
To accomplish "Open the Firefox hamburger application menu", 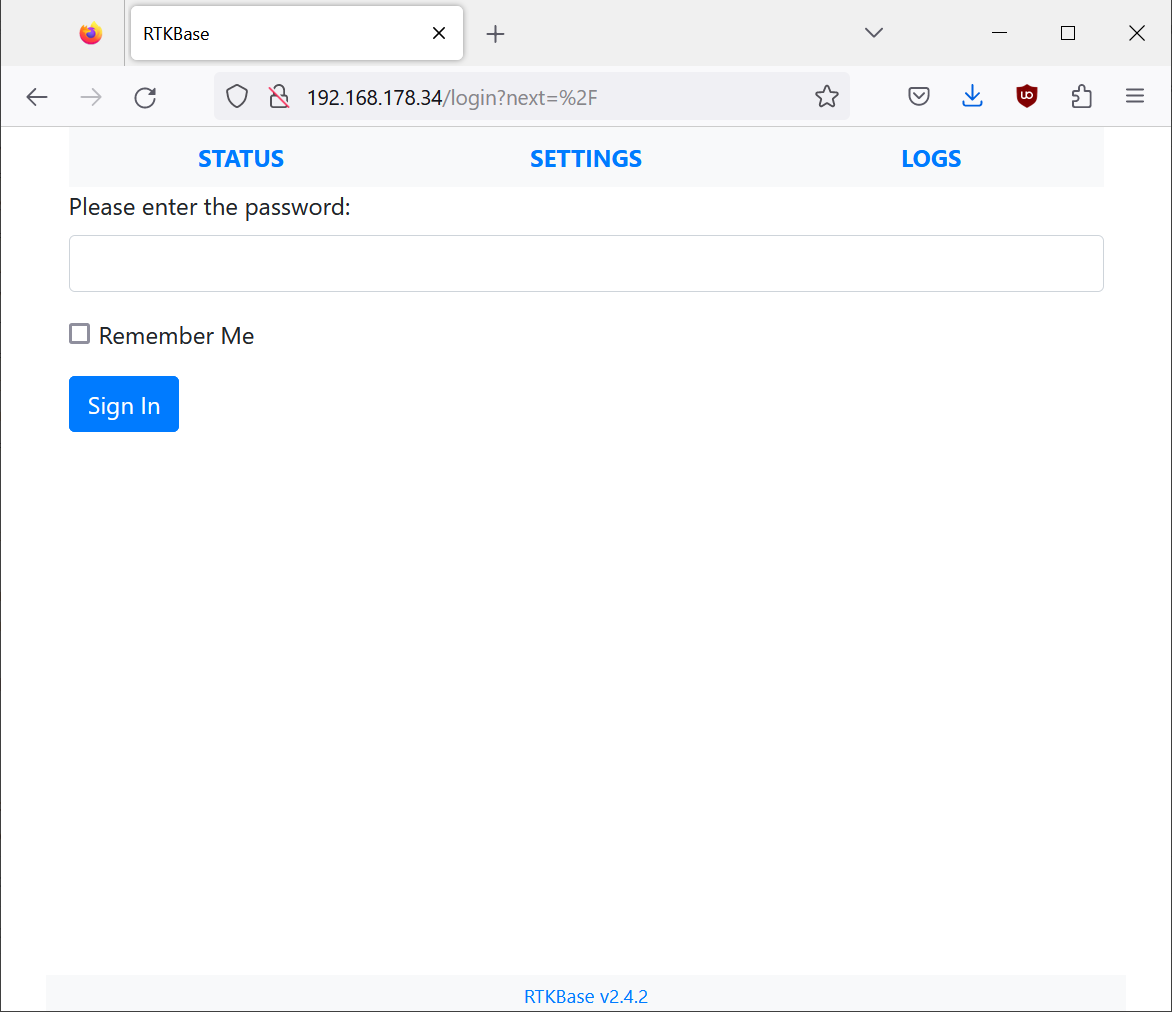I will [1134, 97].
